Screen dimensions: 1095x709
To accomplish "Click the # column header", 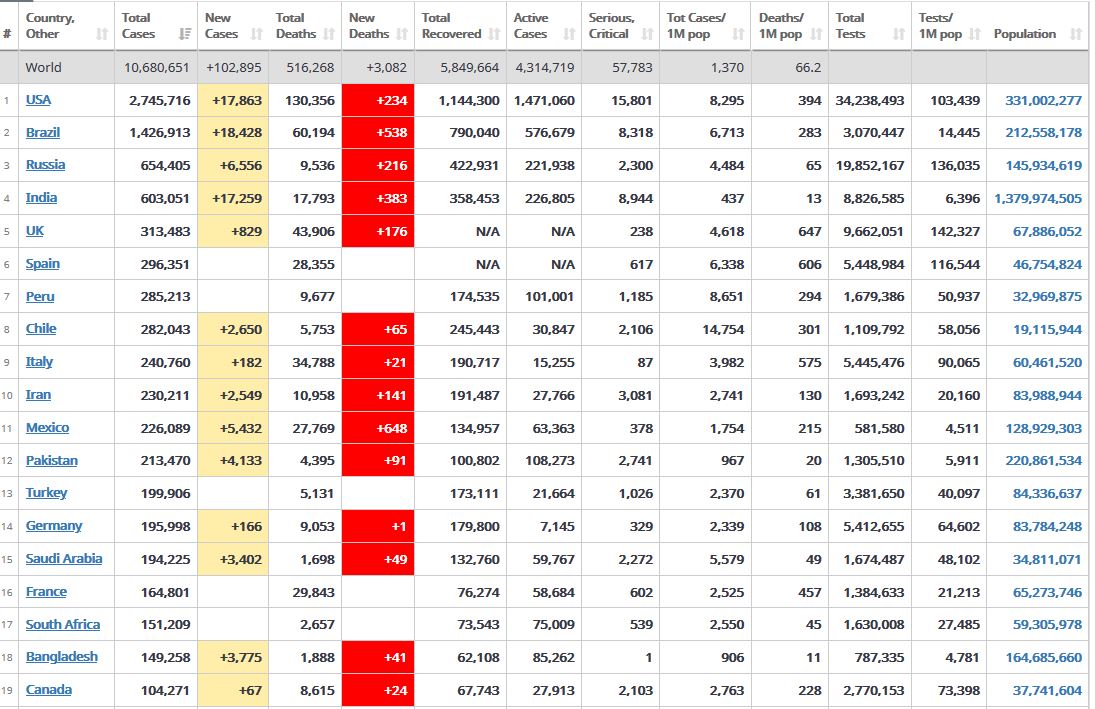I will coord(7,34).
